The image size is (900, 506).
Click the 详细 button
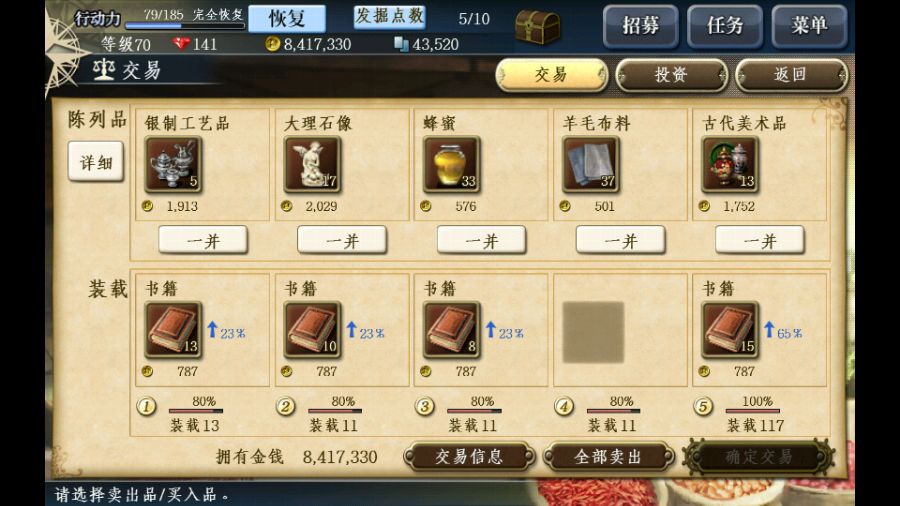(x=96, y=162)
